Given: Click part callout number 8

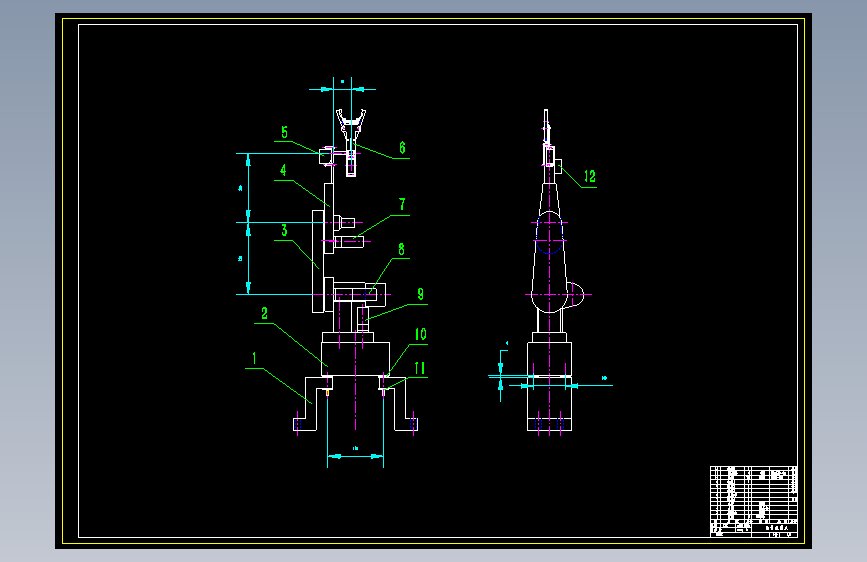Looking at the screenshot, I should point(401,249).
